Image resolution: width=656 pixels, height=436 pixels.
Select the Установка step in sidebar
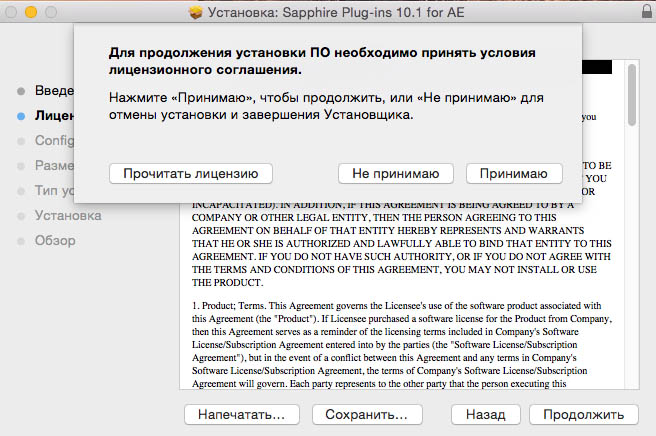click(x=68, y=215)
